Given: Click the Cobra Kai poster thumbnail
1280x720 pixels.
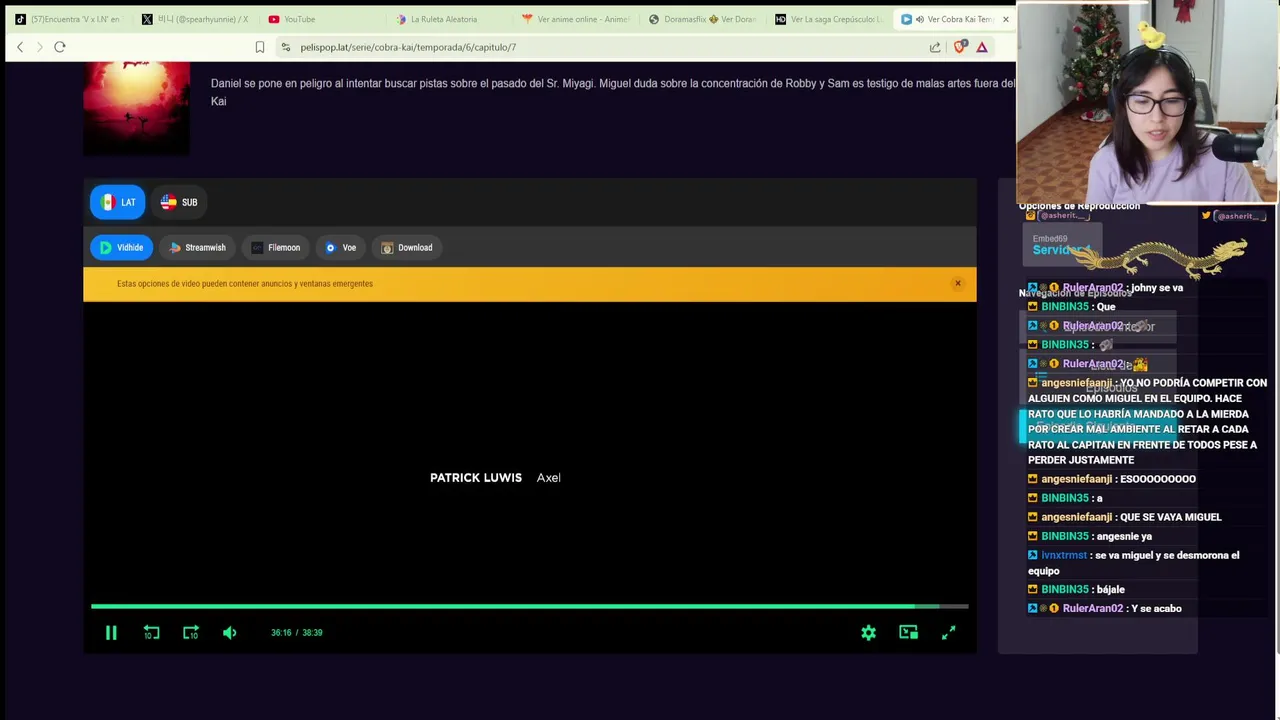Looking at the screenshot, I should [x=136, y=108].
